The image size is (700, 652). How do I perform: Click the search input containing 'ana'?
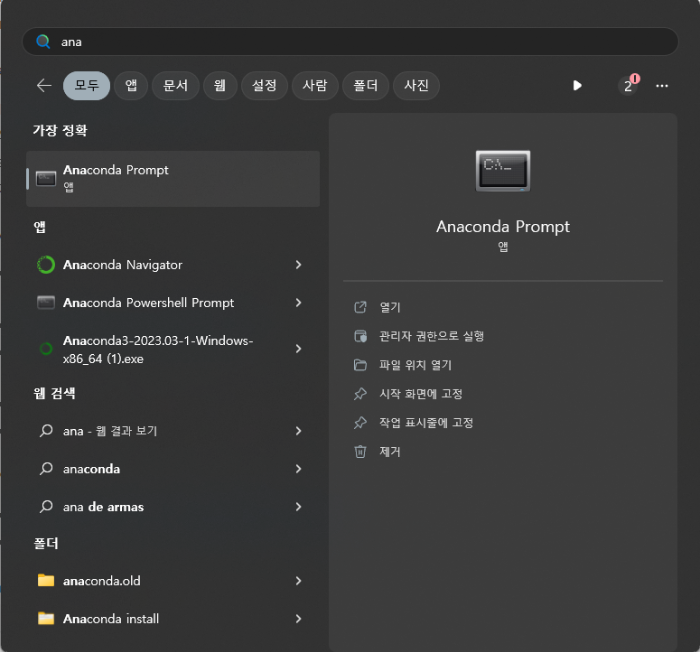[350, 42]
